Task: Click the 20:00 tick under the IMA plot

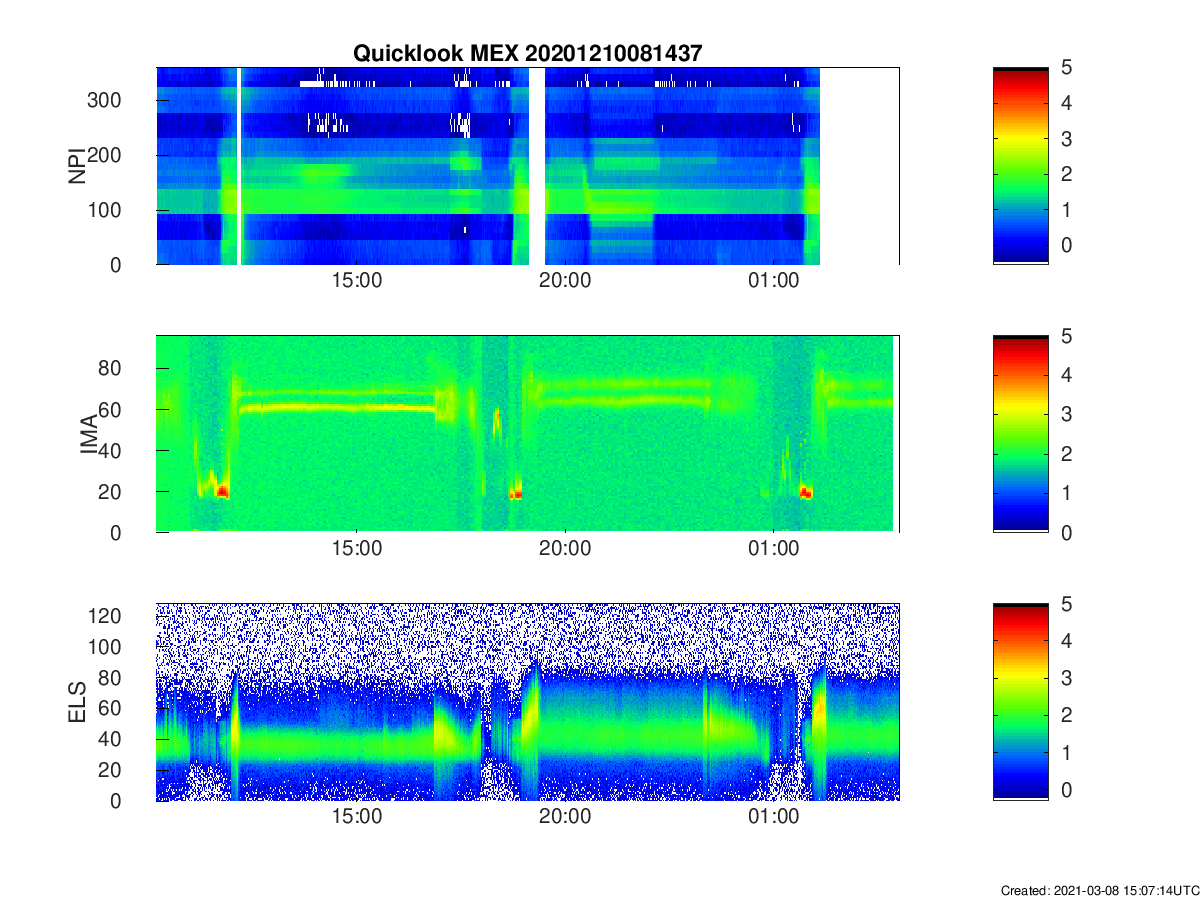Action: click(x=565, y=549)
